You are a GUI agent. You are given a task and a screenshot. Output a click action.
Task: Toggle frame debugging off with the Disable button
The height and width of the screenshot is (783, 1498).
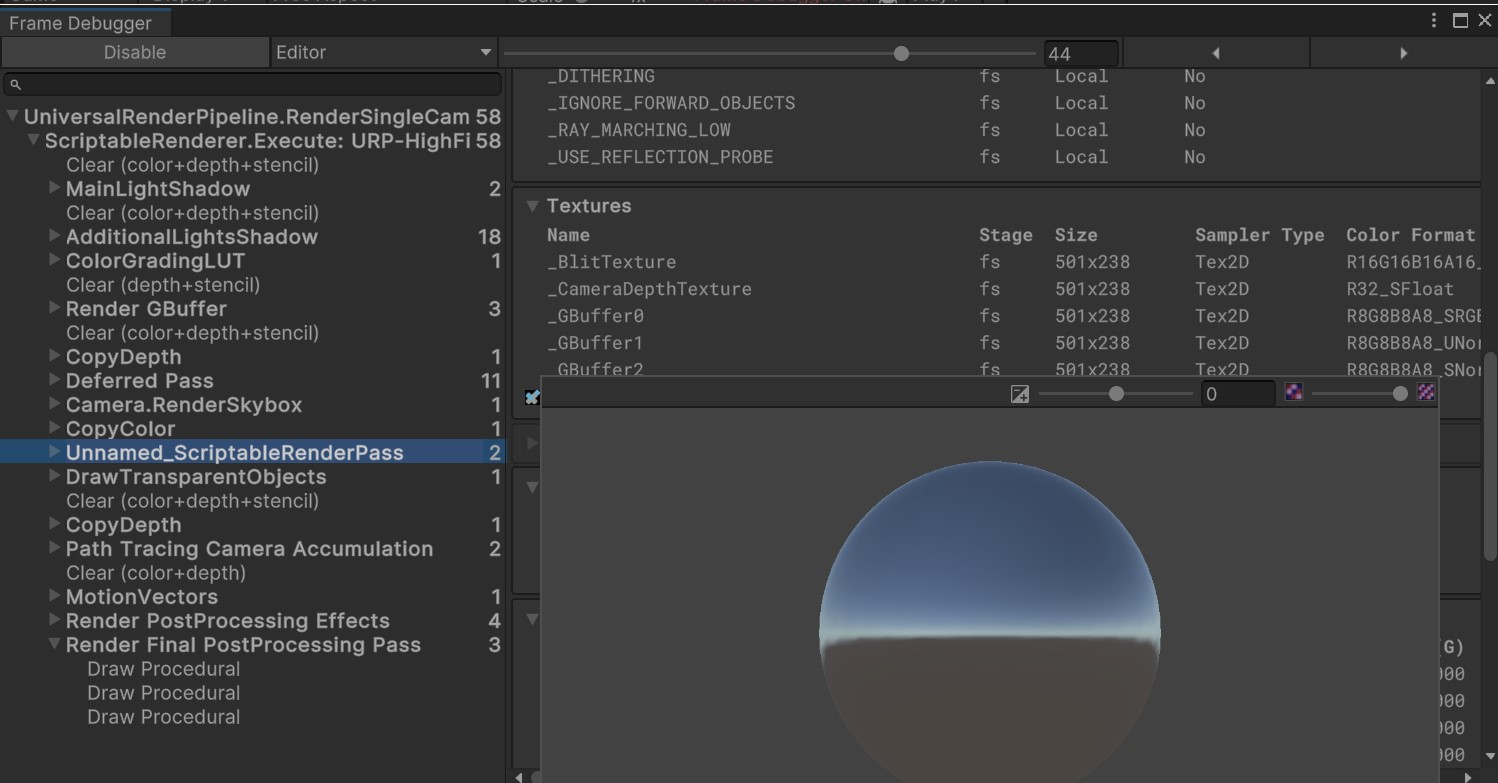click(x=134, y=51)
